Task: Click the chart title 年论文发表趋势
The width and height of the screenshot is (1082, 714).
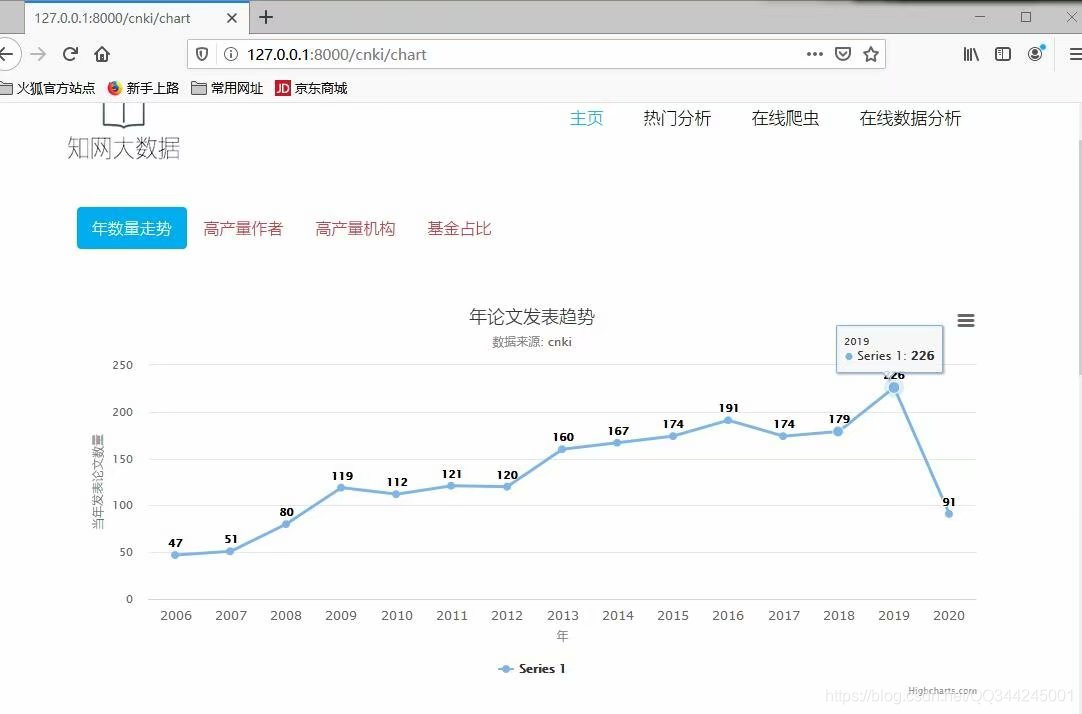Action: [x=532, y=317]
